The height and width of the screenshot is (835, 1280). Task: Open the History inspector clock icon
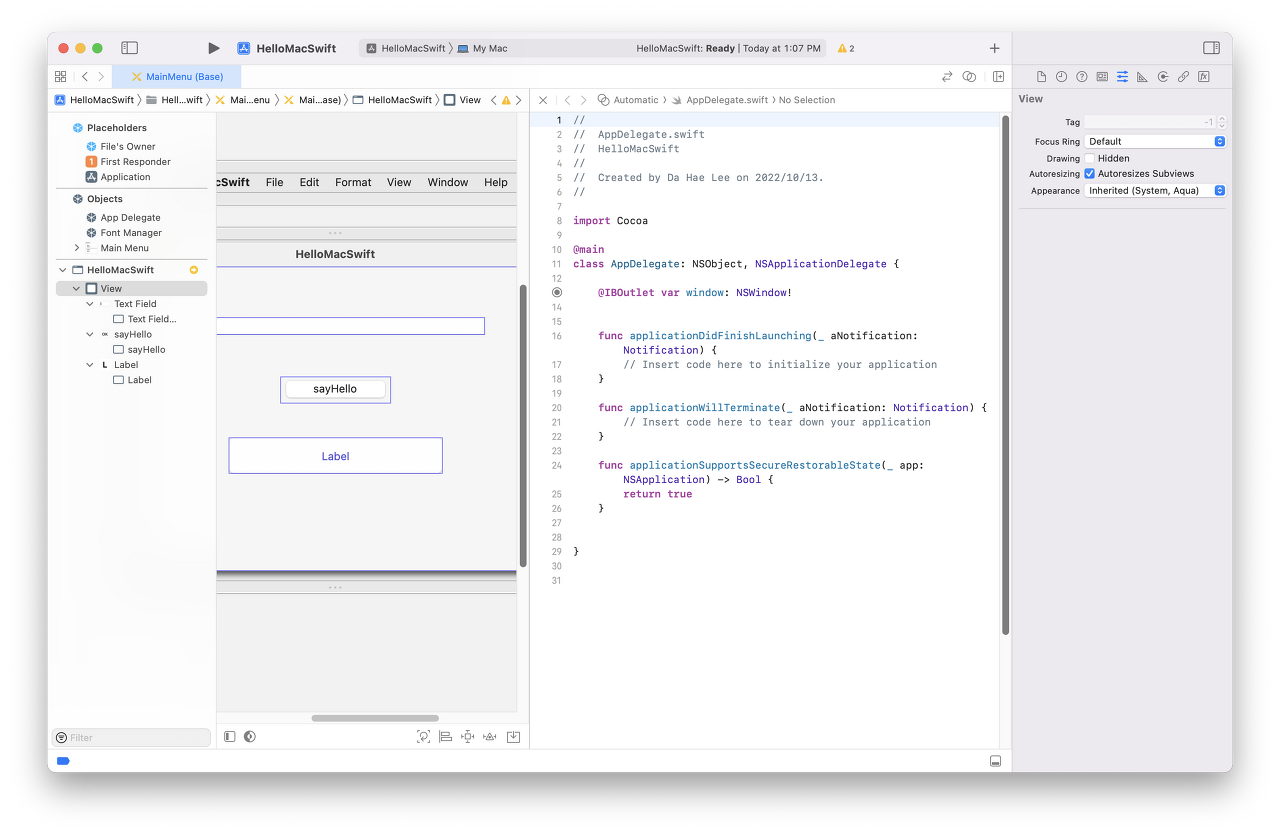(x=1061, y=76)
